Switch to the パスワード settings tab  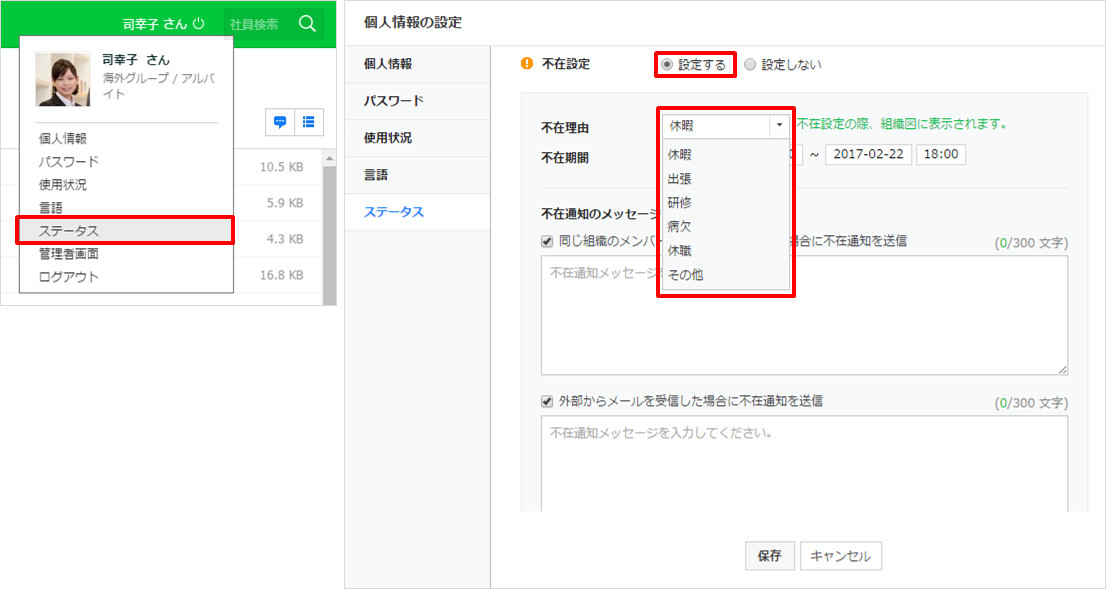coord(394,101)
